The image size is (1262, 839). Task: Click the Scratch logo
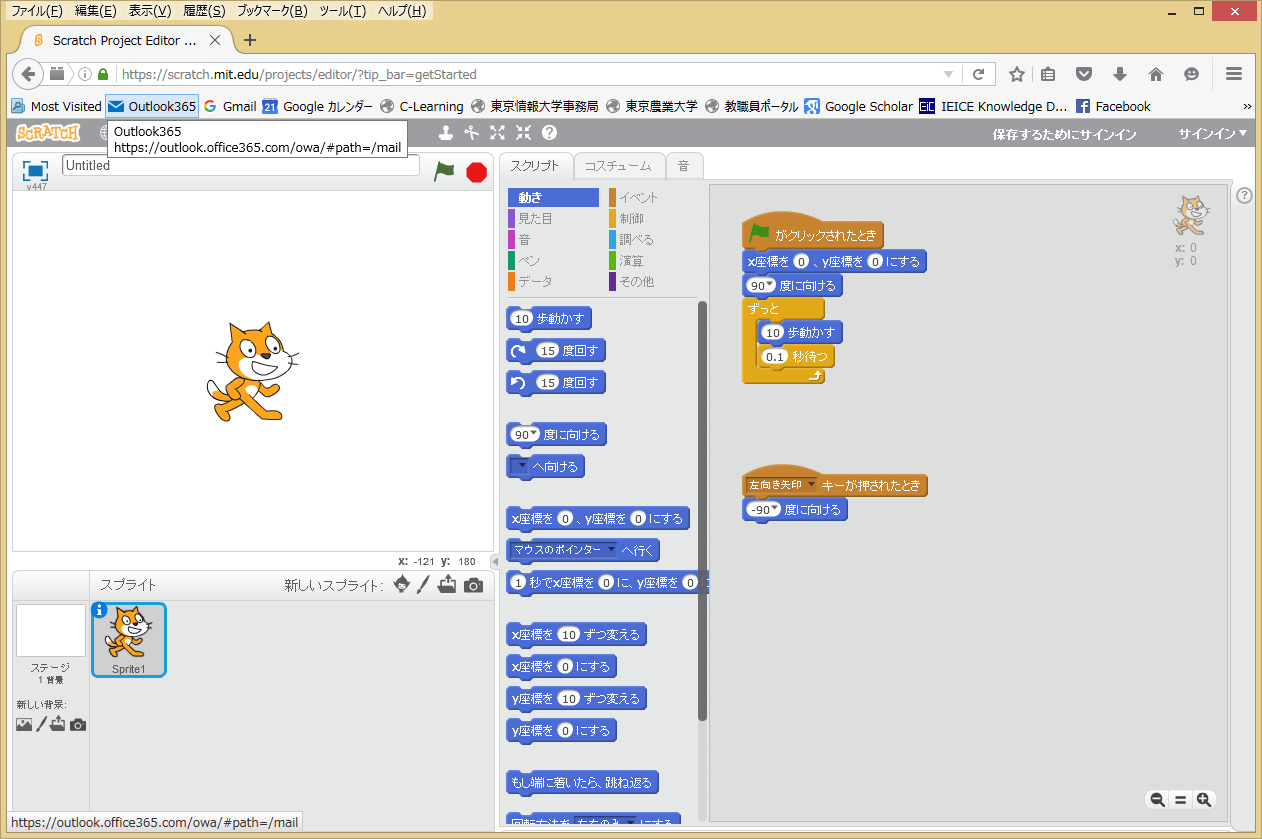[x=48, y=133]
